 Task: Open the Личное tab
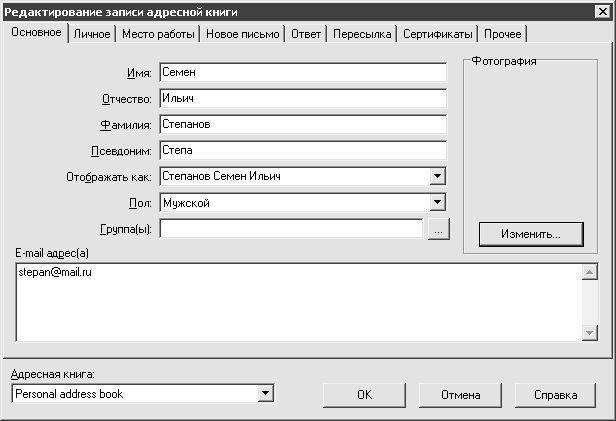coord(92,34)
